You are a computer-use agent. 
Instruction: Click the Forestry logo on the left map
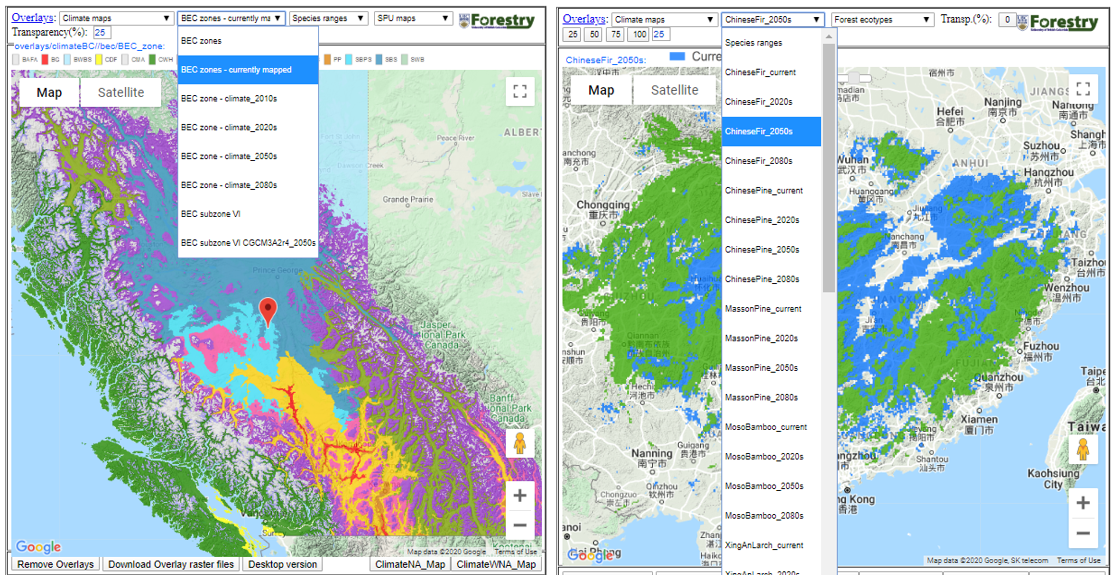pos(497,19)
